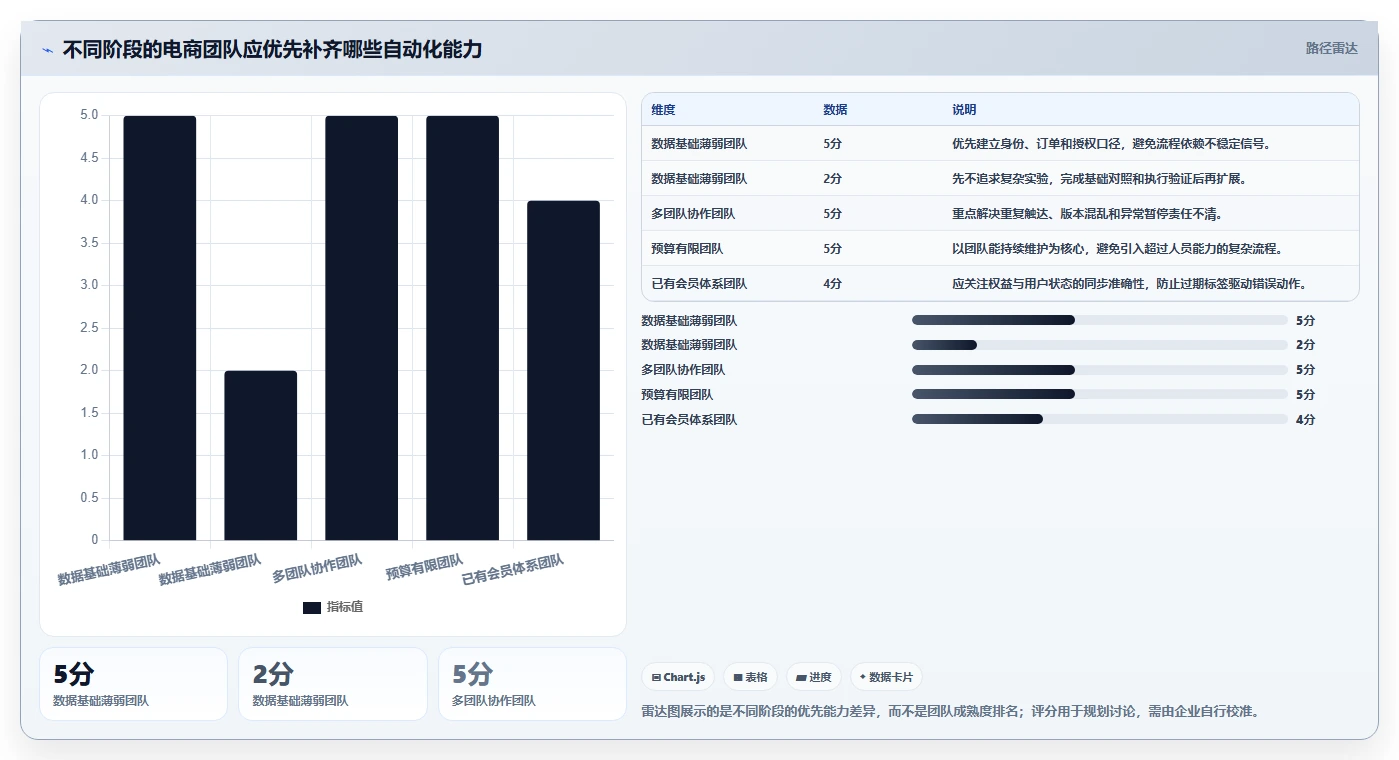This screenshot has height=760, width=1399.
Task: Click the 数据 table column header
Action: 835,110
